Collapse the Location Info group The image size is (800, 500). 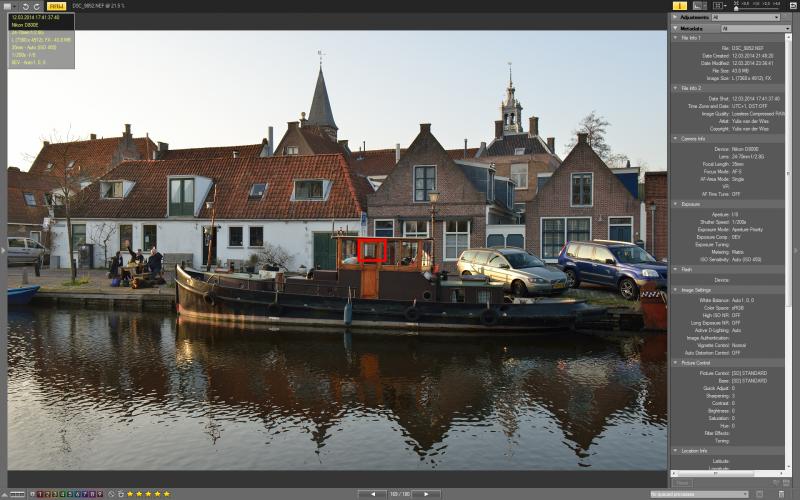(x=676, y=451)
